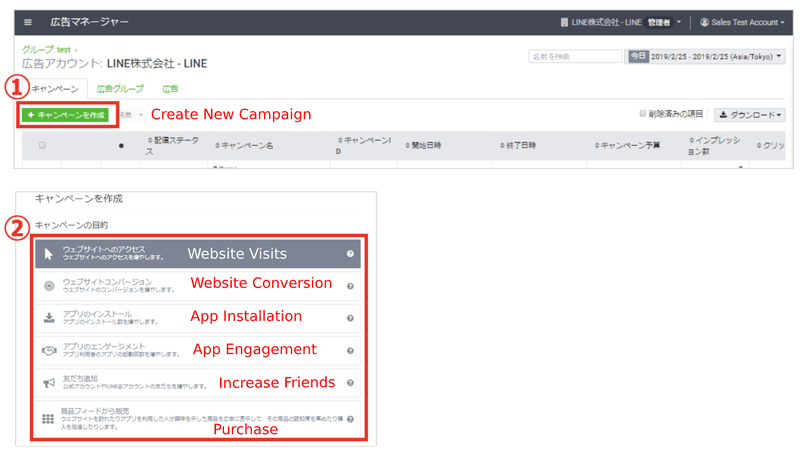The width and height of the screenshot is (800, 455).
Task: Sort by キャンペーンID column header
Action: click(x=364, y=145)
